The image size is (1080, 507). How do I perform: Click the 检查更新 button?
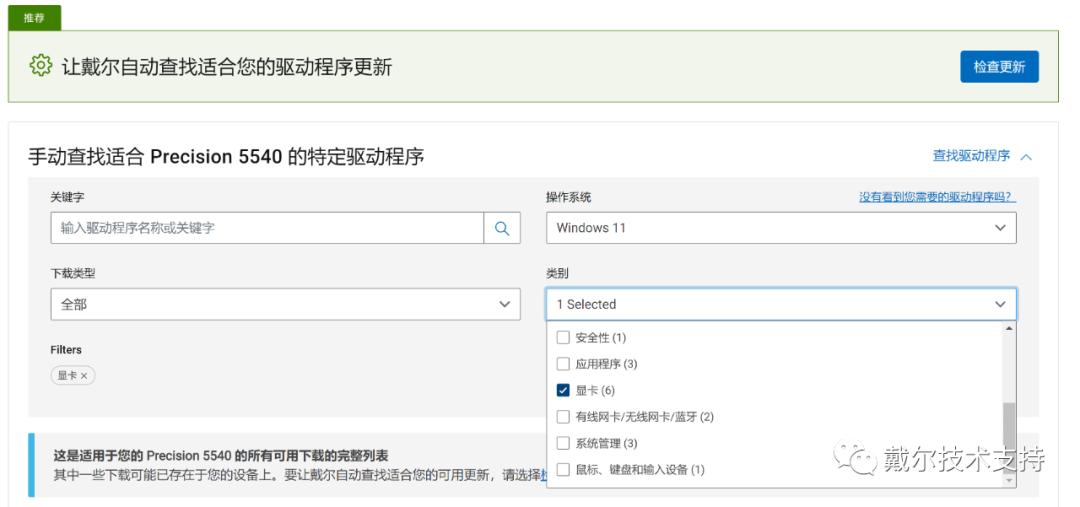click(x=999, y=67)
